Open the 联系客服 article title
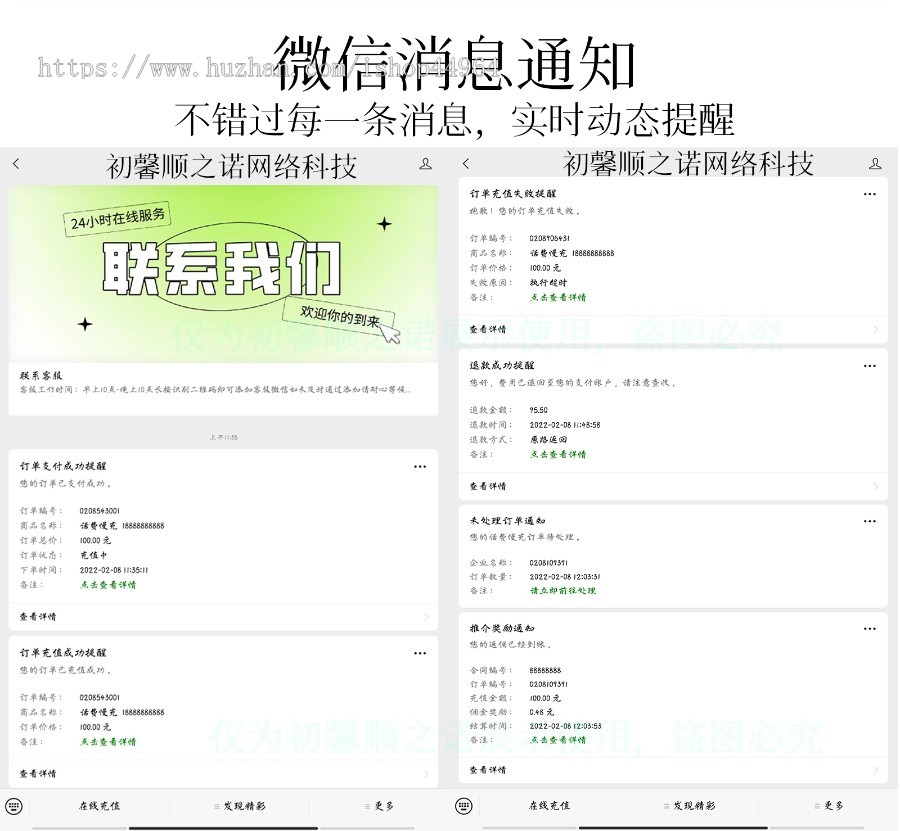This screenshot has height=831, width=900. (41, 376)
